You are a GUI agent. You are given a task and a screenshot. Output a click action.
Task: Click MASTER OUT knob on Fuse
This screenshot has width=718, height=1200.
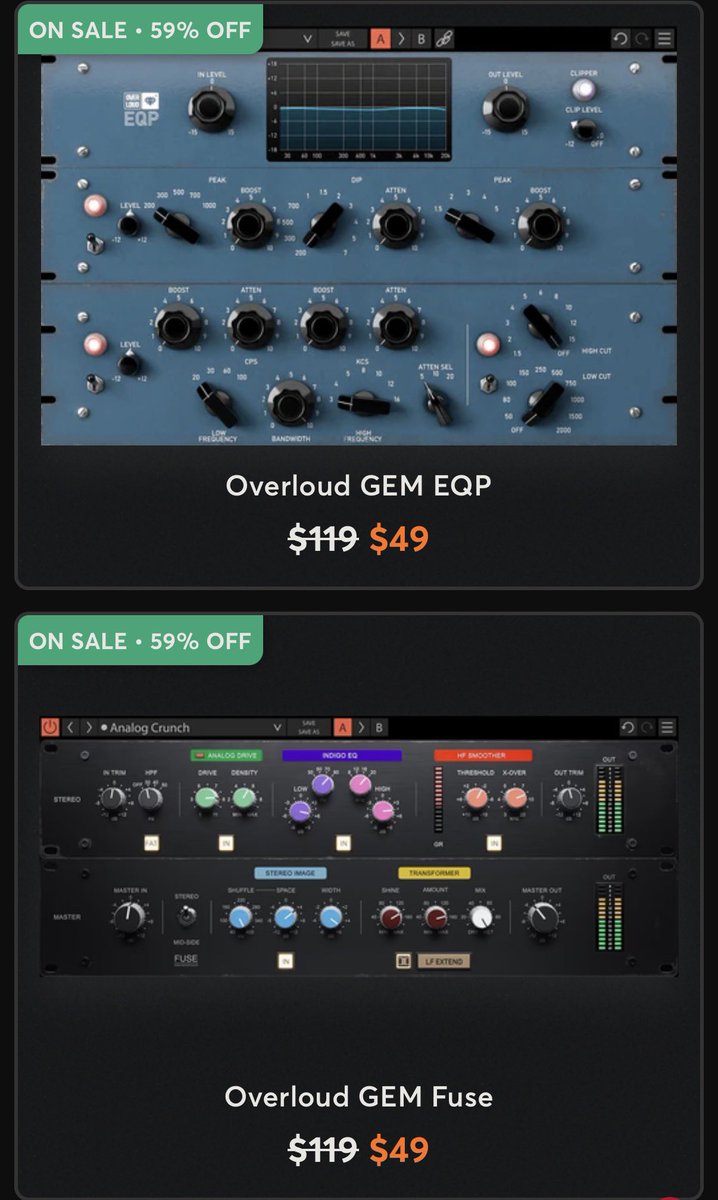(x=542, y=916)
